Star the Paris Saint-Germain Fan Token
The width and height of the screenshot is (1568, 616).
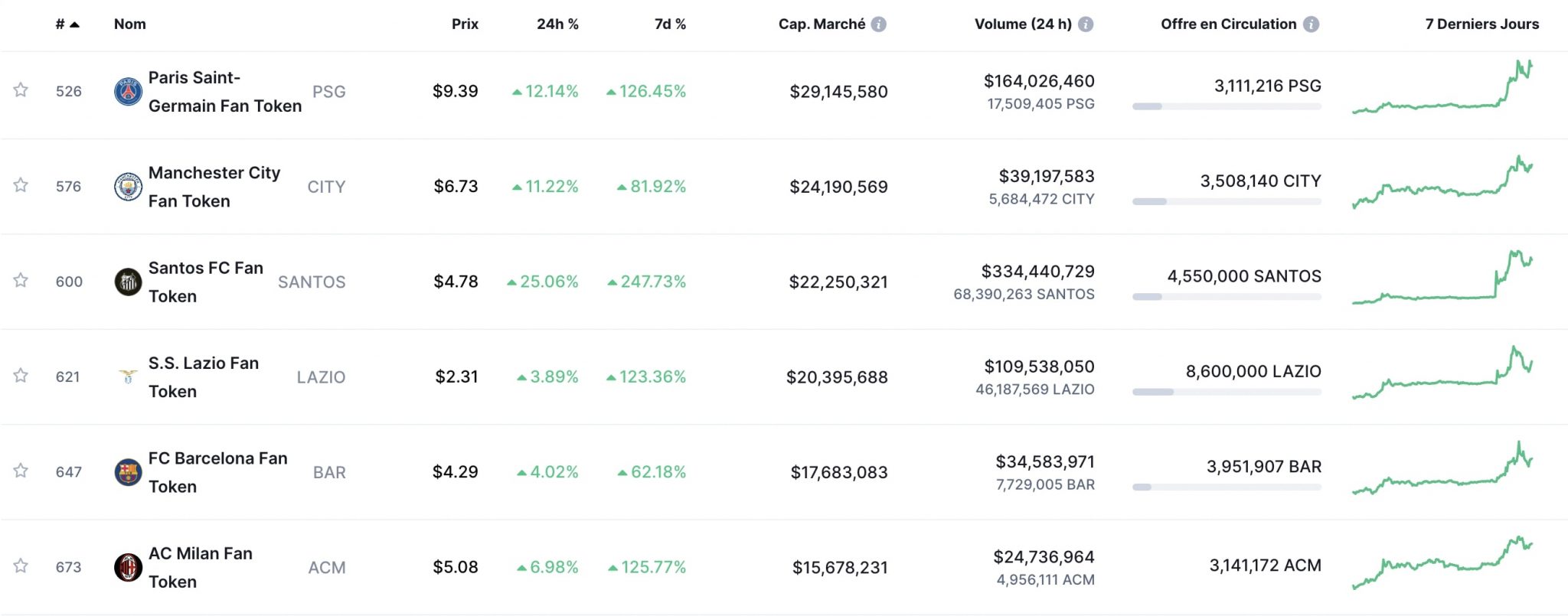(x=21, y=90)
